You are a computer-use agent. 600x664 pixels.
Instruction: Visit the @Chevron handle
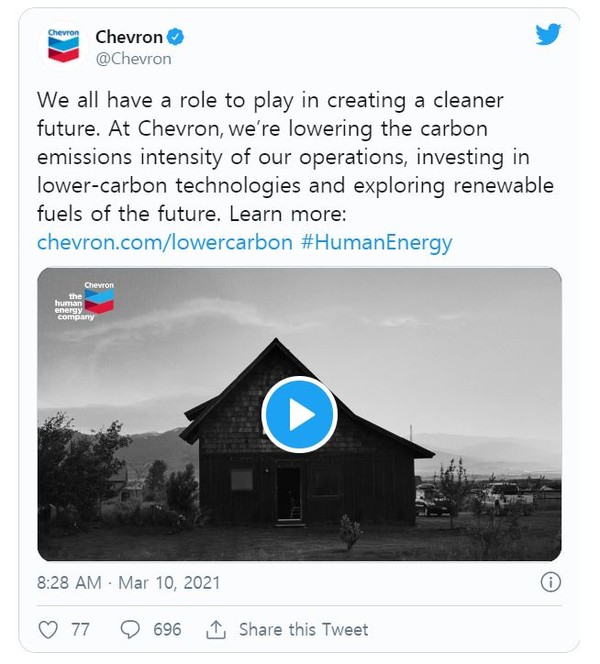pyautogui.click(x=133, y=58)
